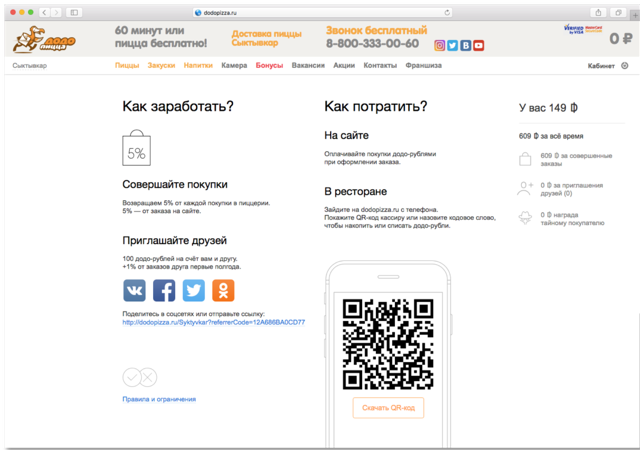Show all tabs in Safari
640x450 pixels.
(618, 13)
